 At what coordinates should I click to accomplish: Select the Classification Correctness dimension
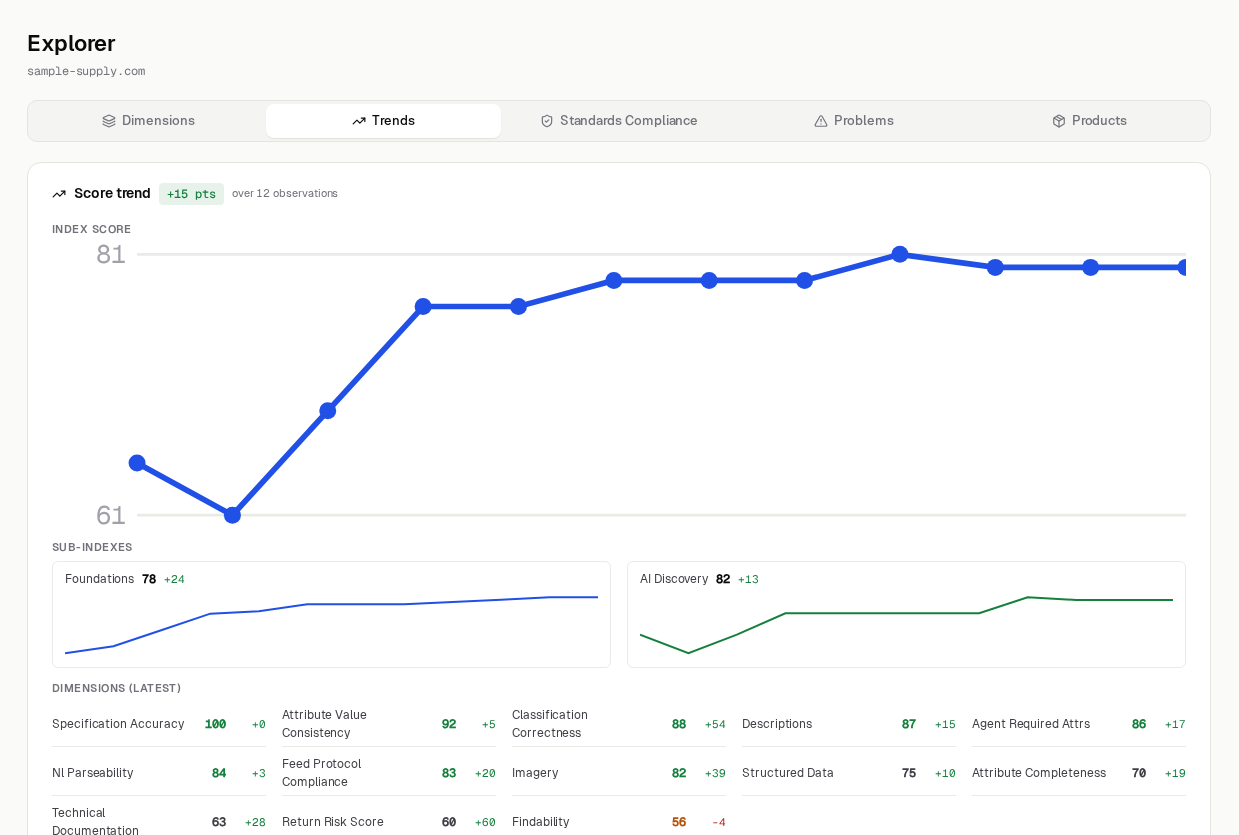(x=619, y=724)
